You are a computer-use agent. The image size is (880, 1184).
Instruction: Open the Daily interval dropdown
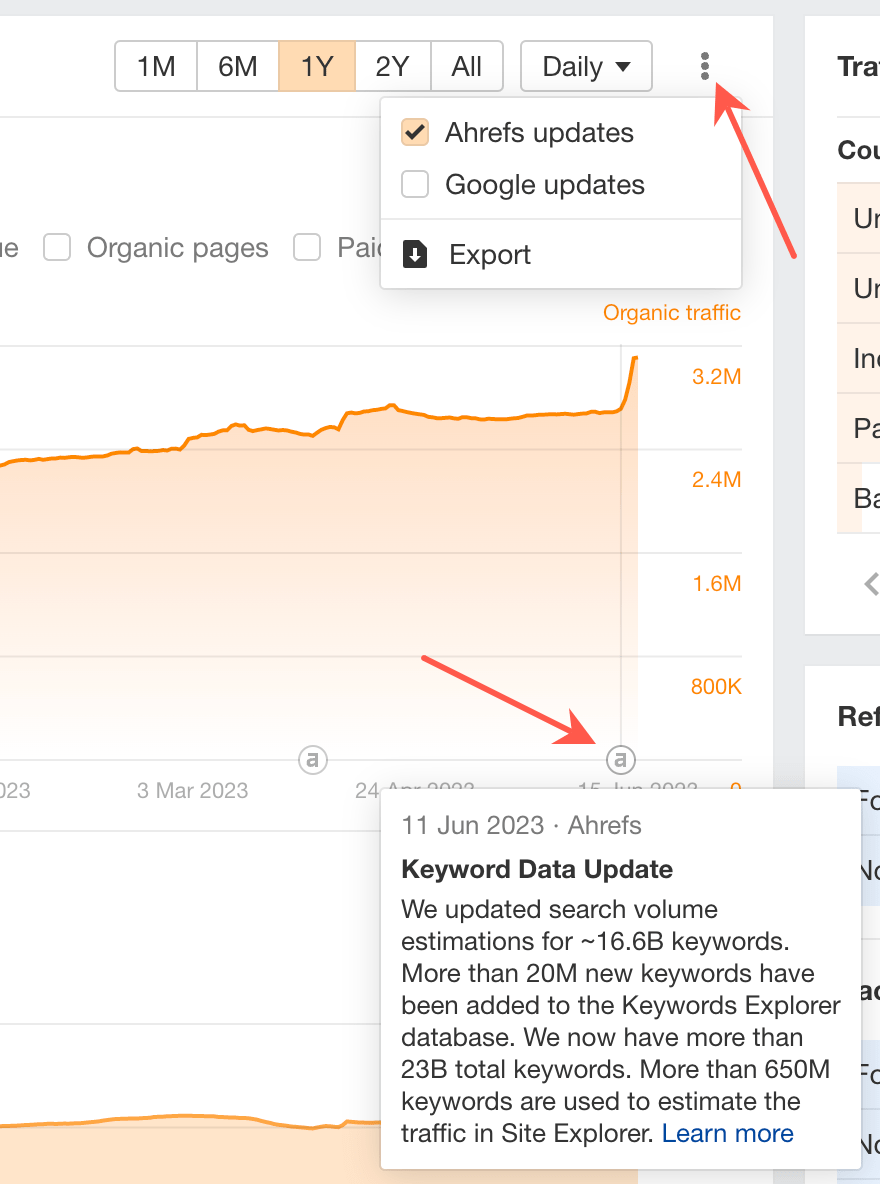(x=586, y=67)
